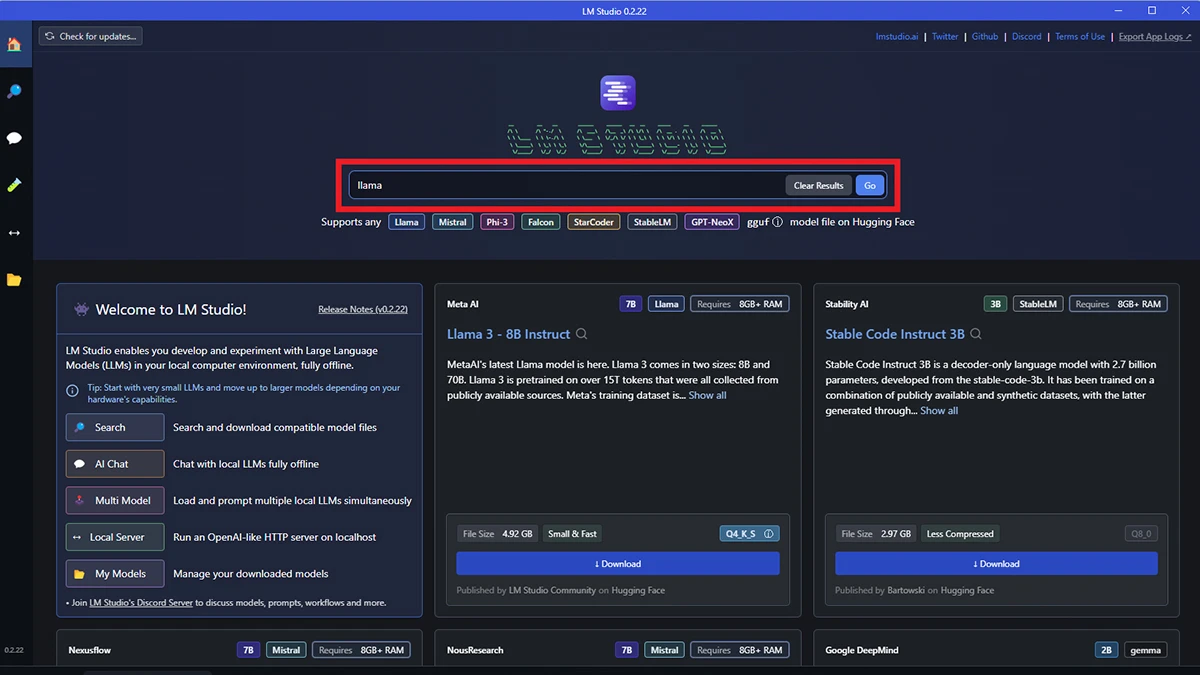The image size is (1200, 675).
Task: Click the Llama 3 - 8B Instruct title
Action: click(508, 334)
